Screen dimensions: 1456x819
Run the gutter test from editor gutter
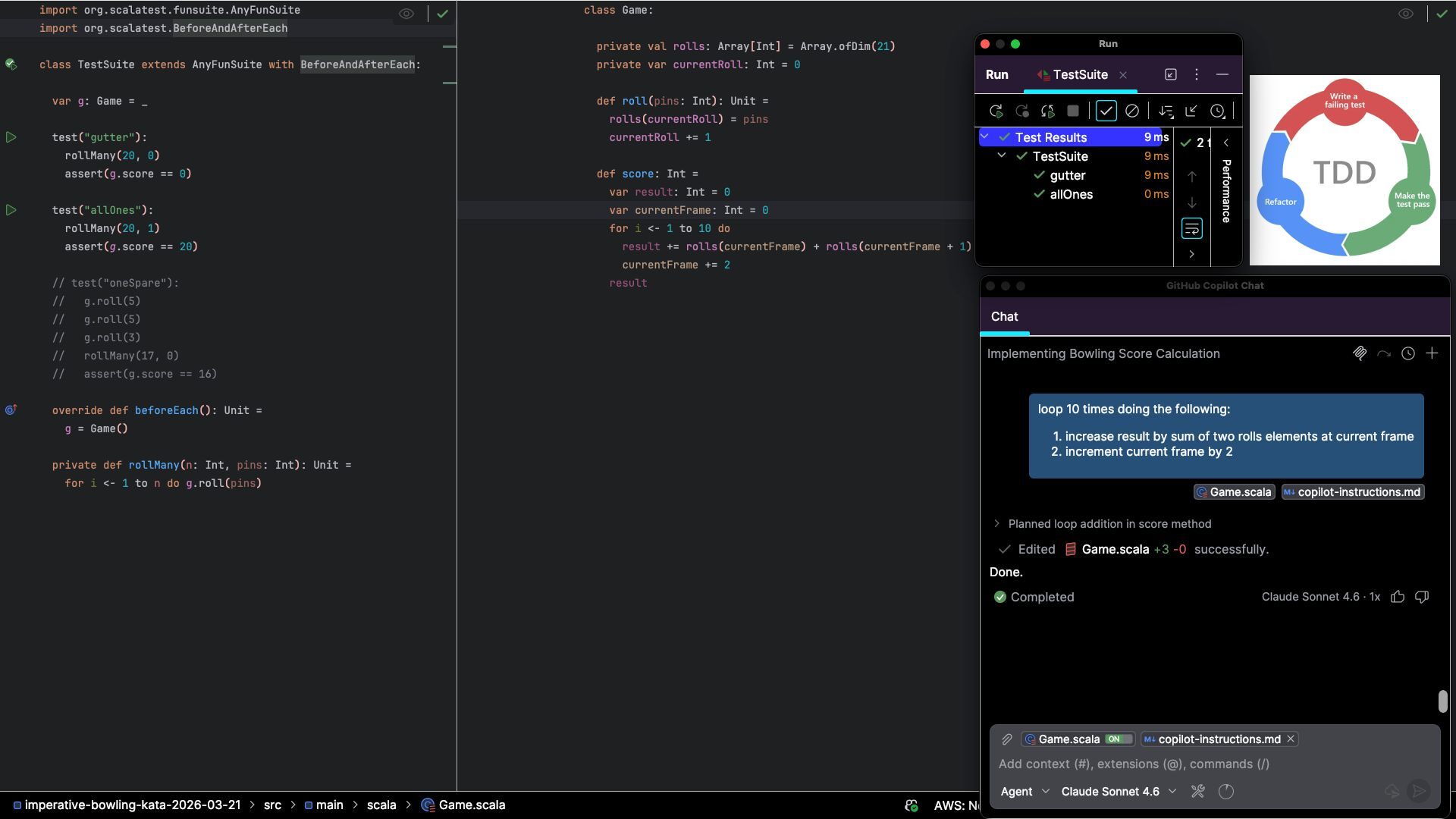point(11,137)
